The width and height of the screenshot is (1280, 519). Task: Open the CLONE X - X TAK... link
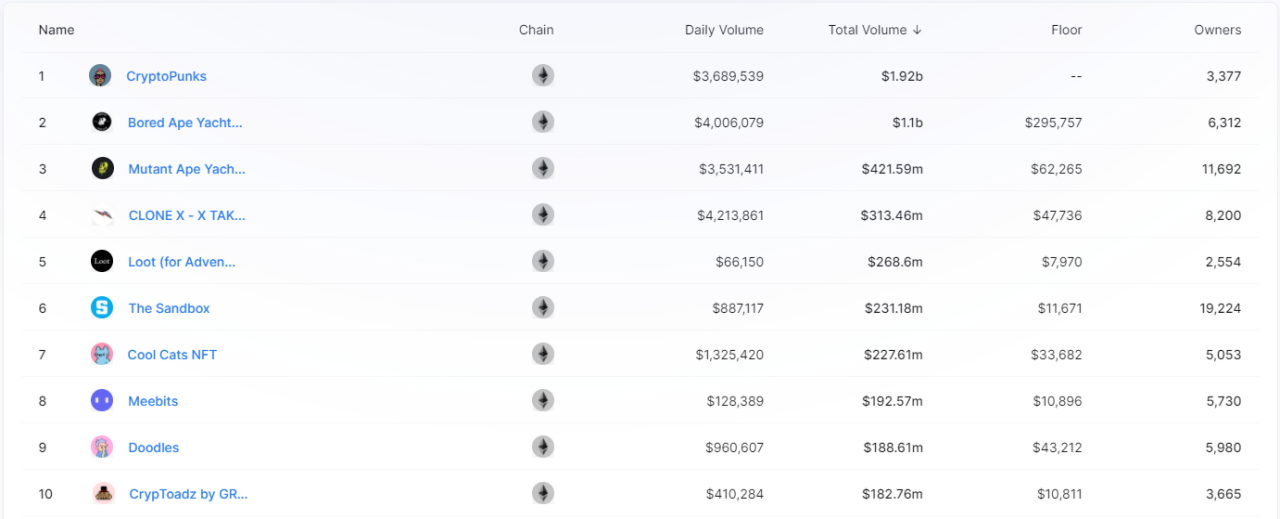click(x=187, y=215)
